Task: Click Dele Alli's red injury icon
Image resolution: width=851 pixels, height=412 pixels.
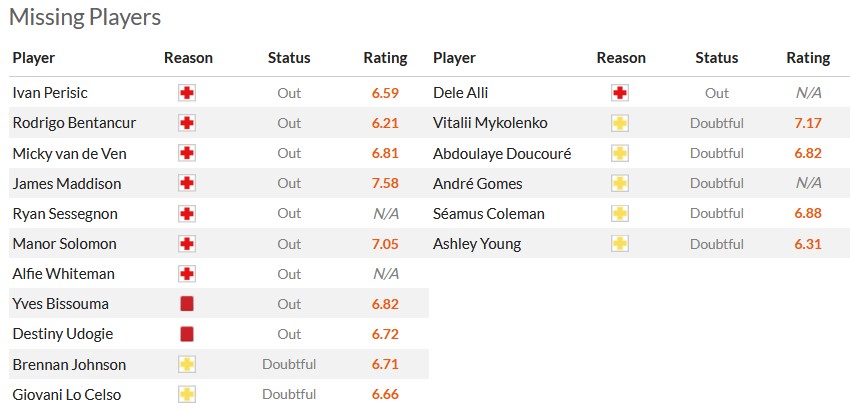Action: [619, 93]
